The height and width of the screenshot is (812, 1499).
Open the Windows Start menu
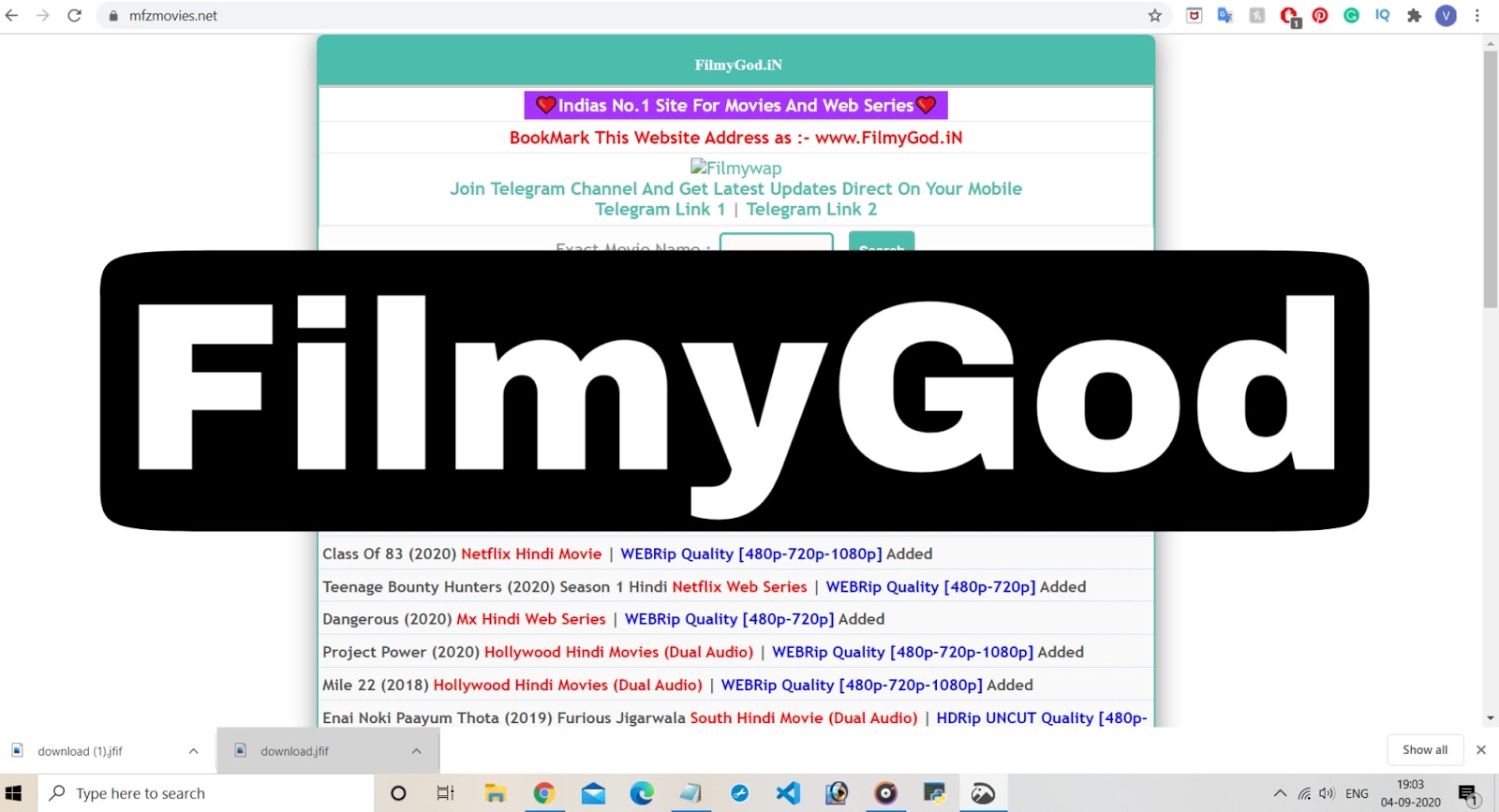click(x=13, y=793)
